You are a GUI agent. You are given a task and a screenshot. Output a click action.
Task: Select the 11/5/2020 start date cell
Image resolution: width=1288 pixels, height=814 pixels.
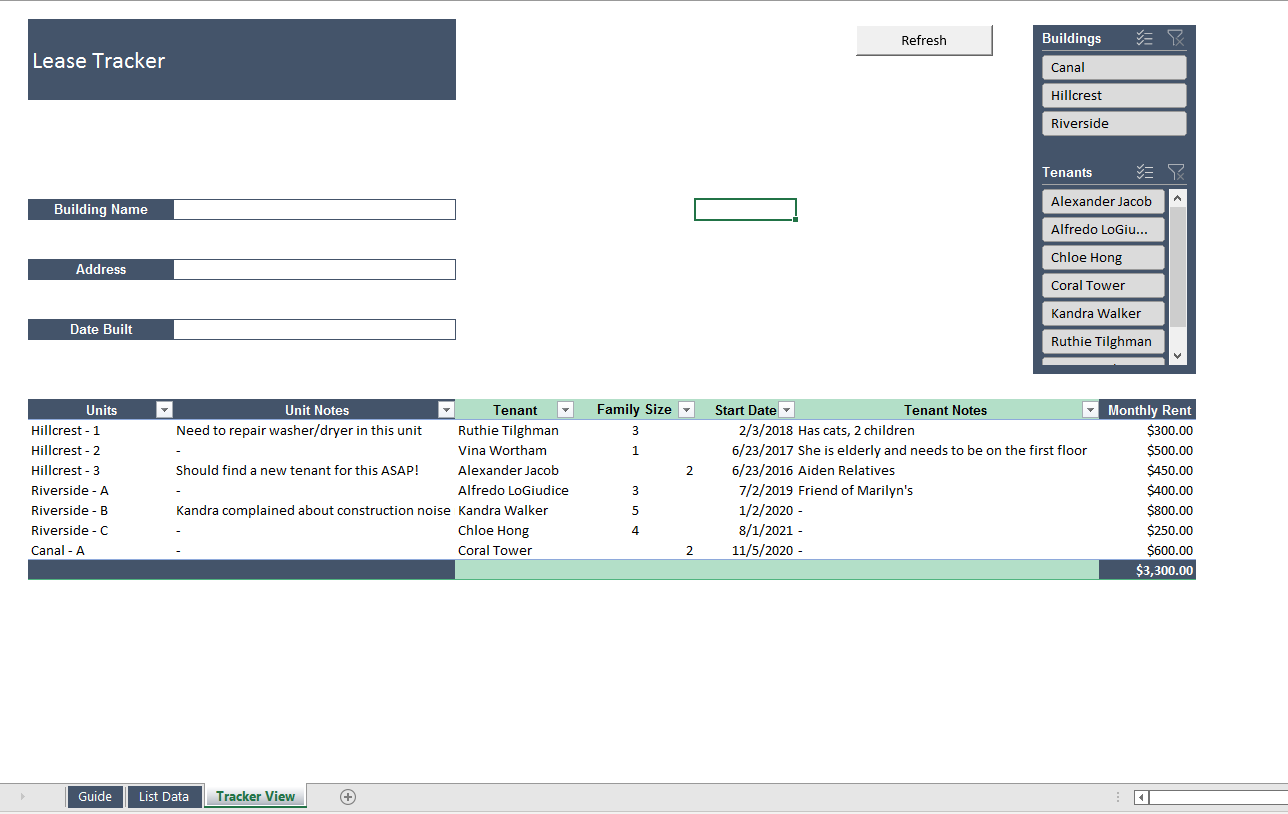click(x=745, y=550)
